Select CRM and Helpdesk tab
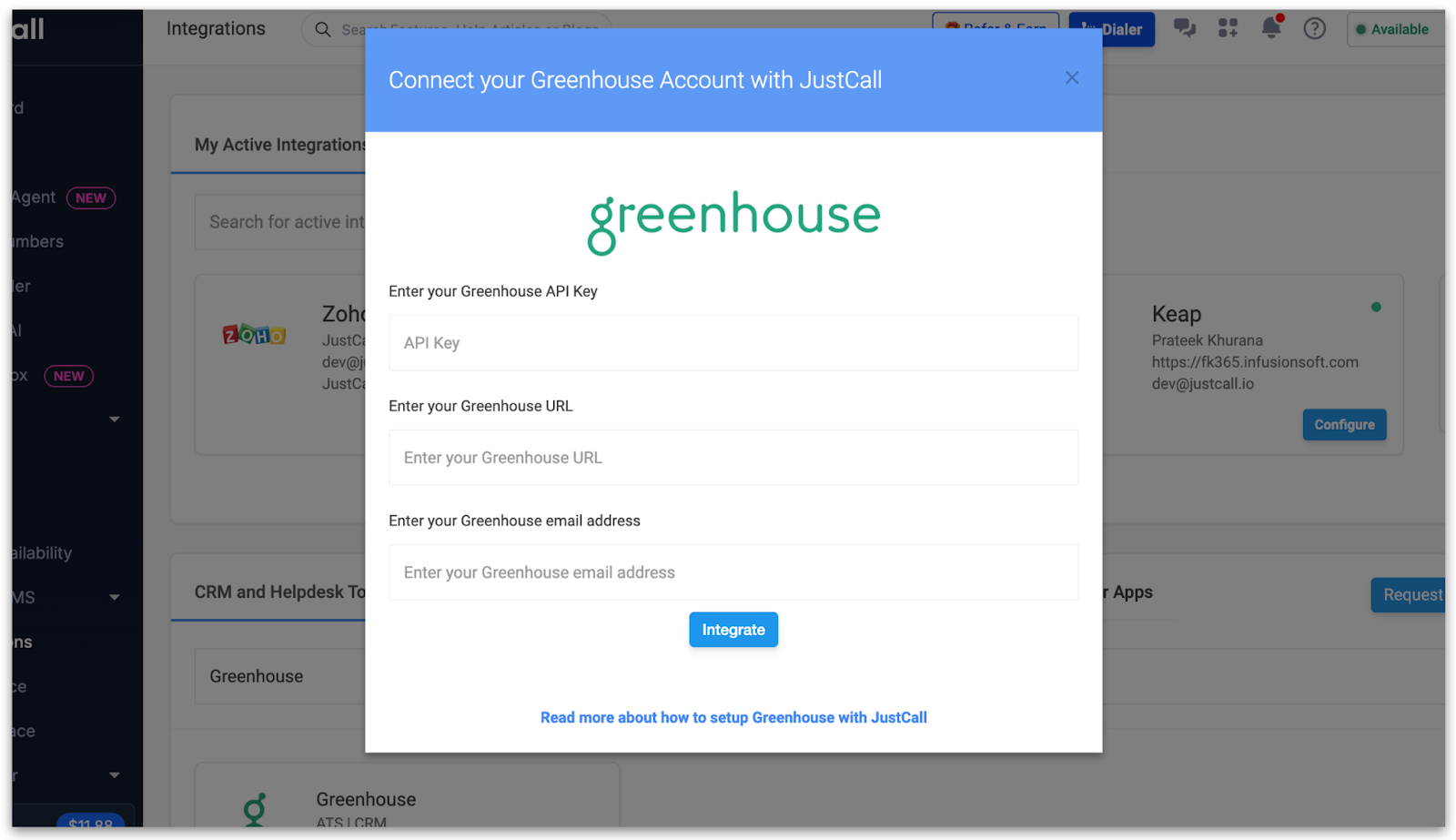The height and width of the screenshot is (840, 1456). tap(279, 592)
